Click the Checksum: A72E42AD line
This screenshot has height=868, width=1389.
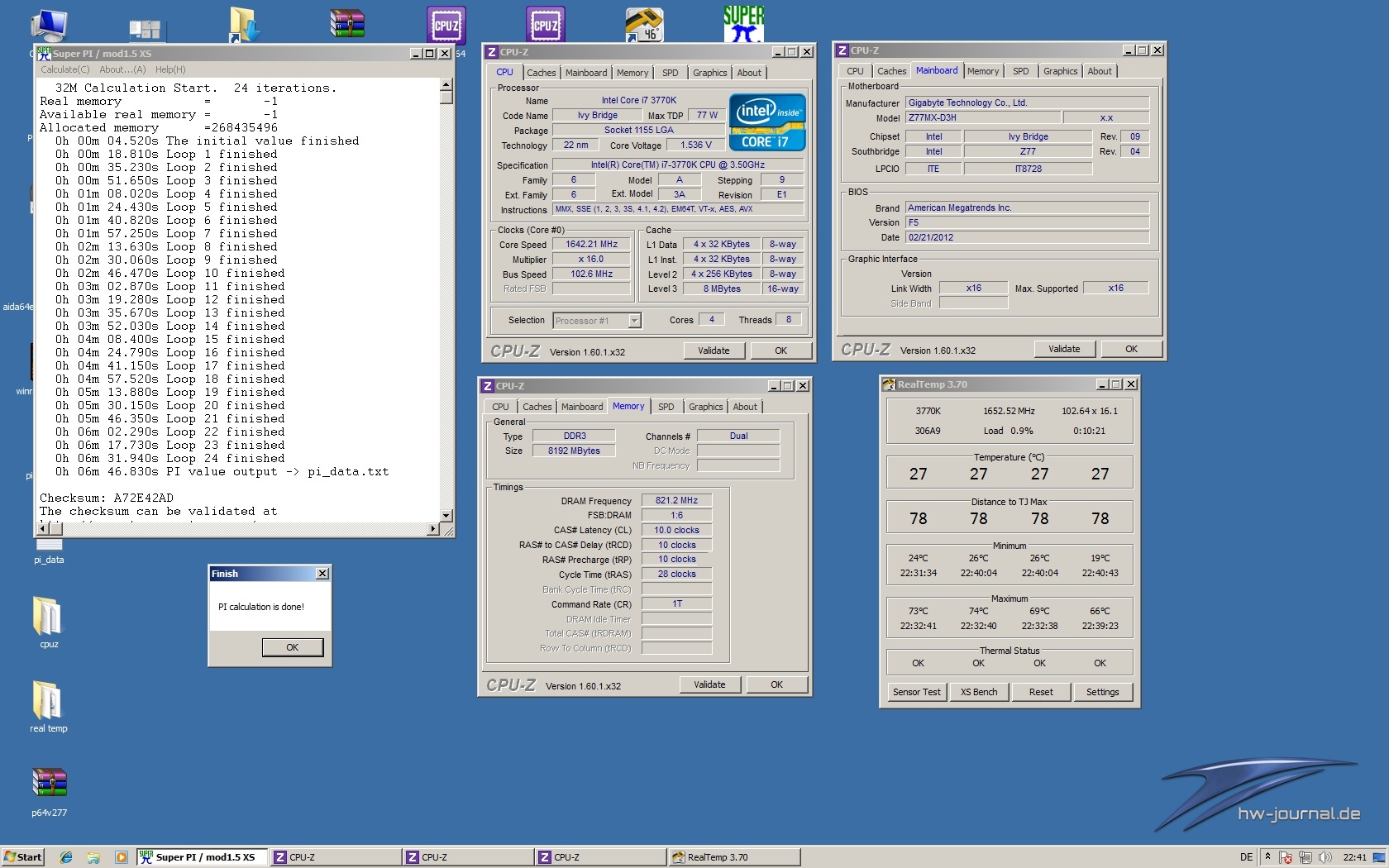tap(107, 498)
